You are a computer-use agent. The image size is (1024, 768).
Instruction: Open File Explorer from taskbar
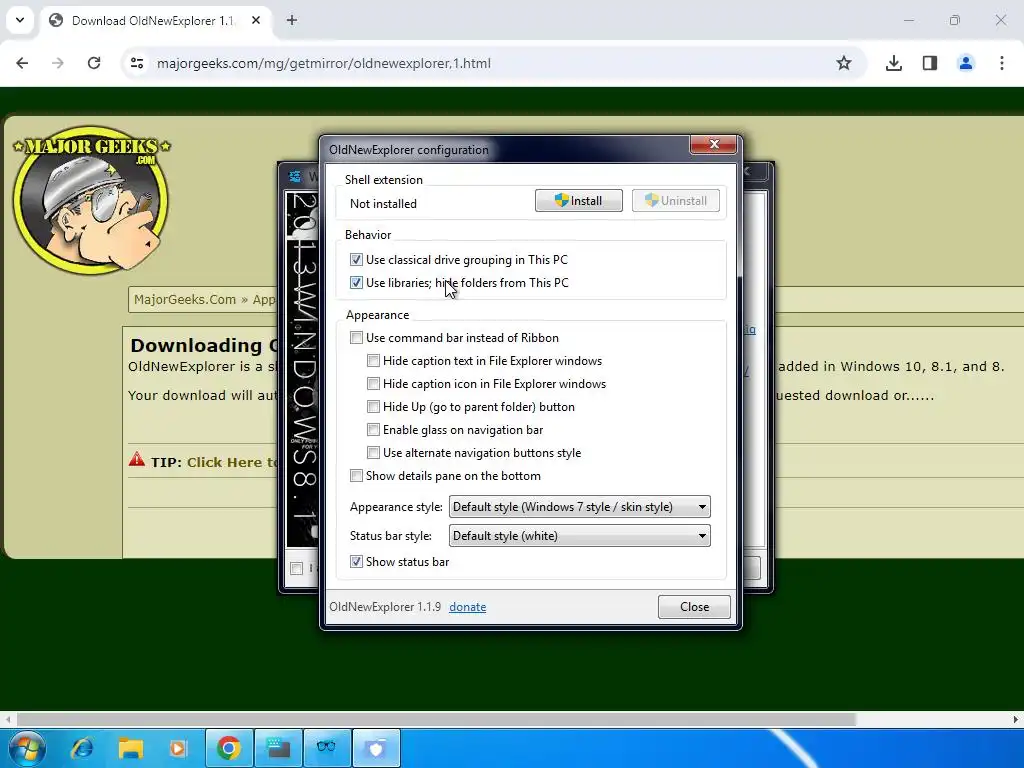click(131, 748)
